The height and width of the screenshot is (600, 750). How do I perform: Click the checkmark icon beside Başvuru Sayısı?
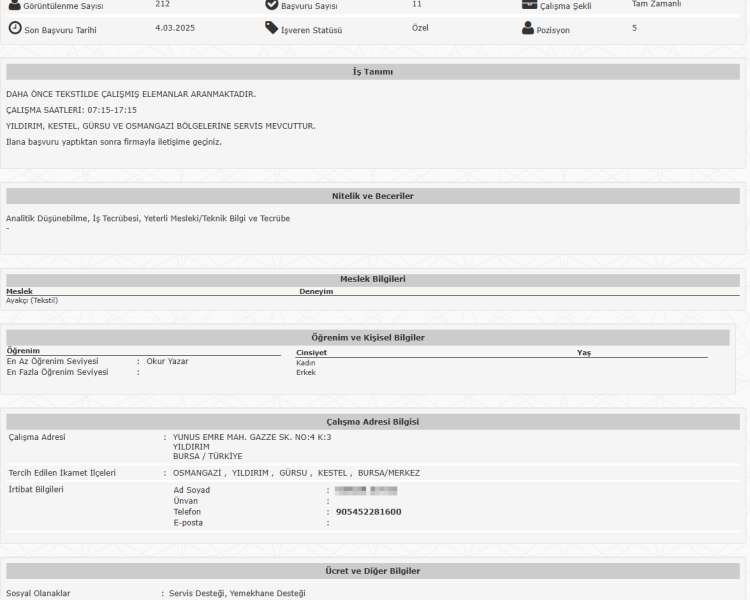click(272, 5)
